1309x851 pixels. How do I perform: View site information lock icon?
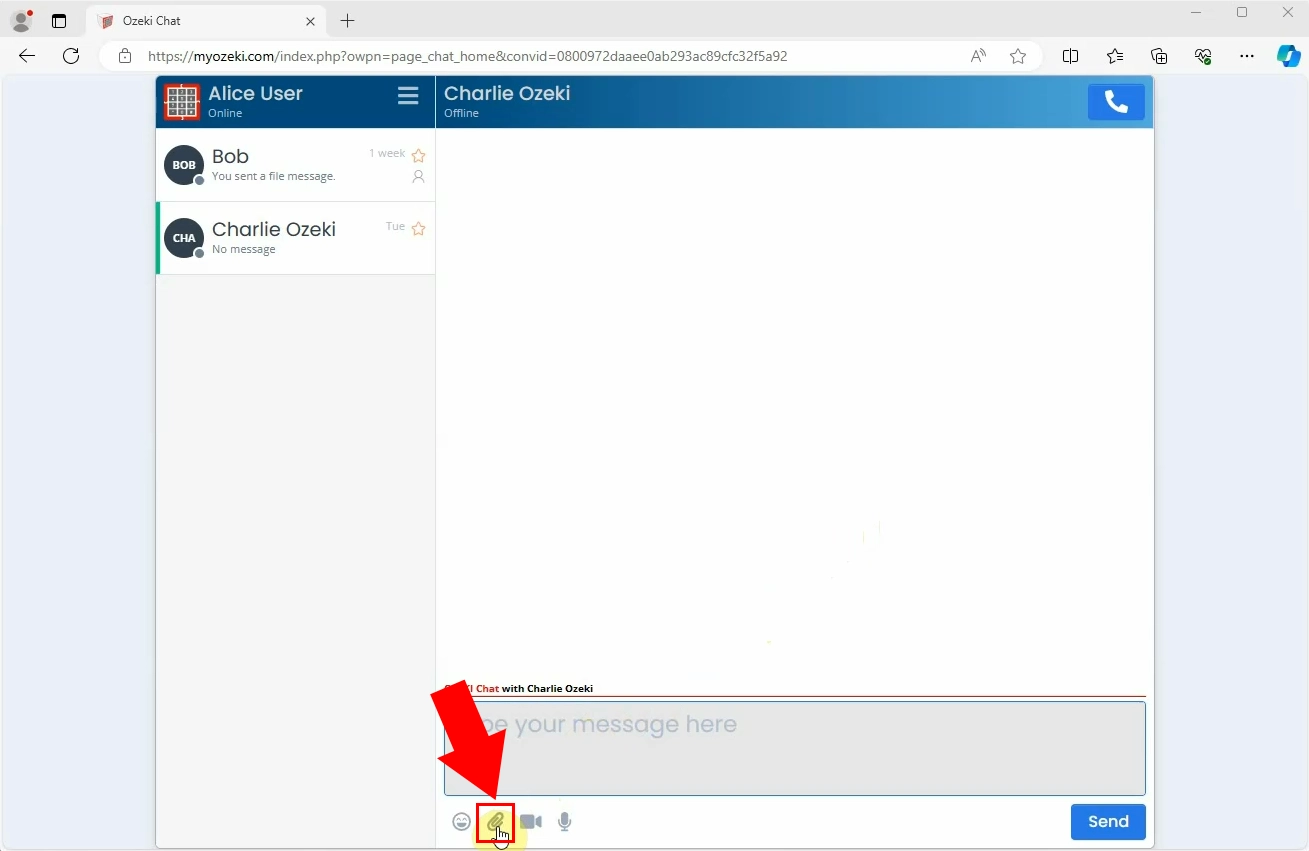[x=125, y=56]
